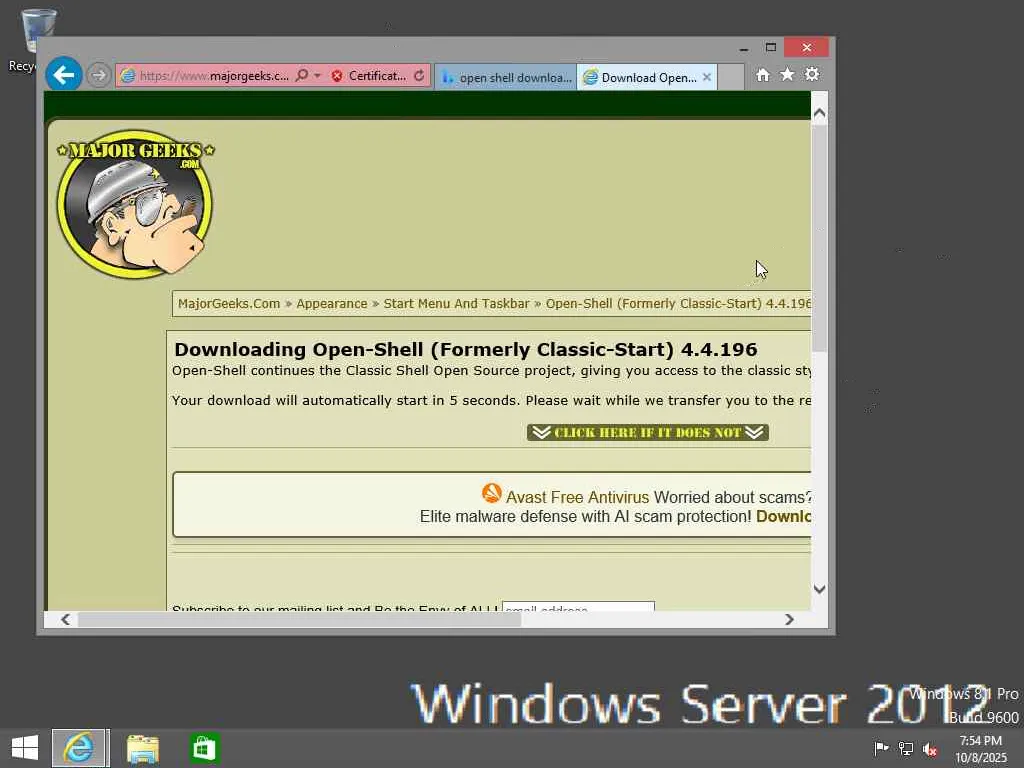Minimize the Internet Explorer window
The height and width of the screenshot is (768, 1024).
pyautogui.click(x=744, y=48)
